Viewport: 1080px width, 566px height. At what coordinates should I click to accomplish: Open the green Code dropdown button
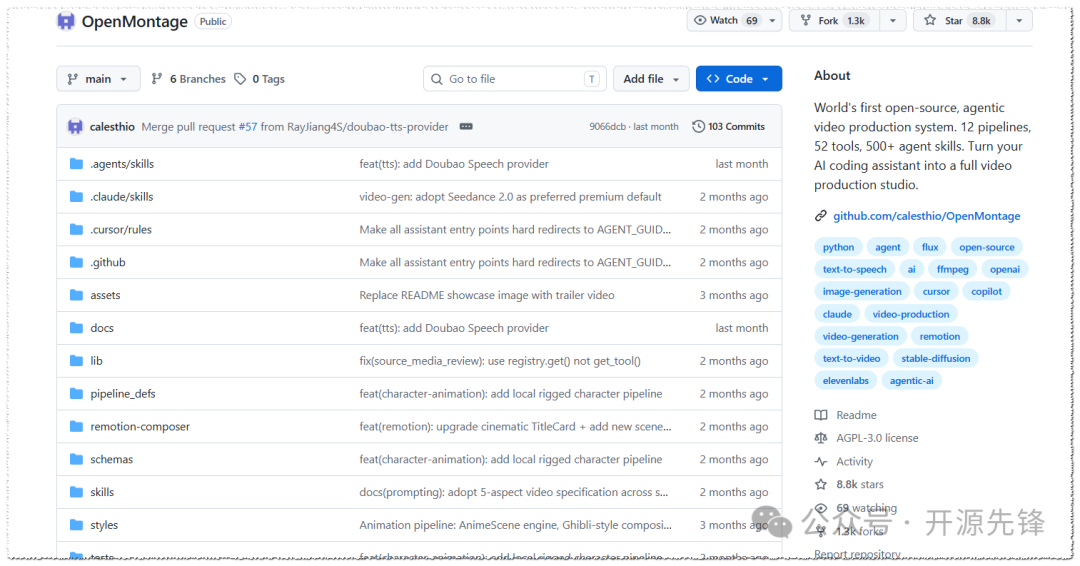[x=738, y=79]
